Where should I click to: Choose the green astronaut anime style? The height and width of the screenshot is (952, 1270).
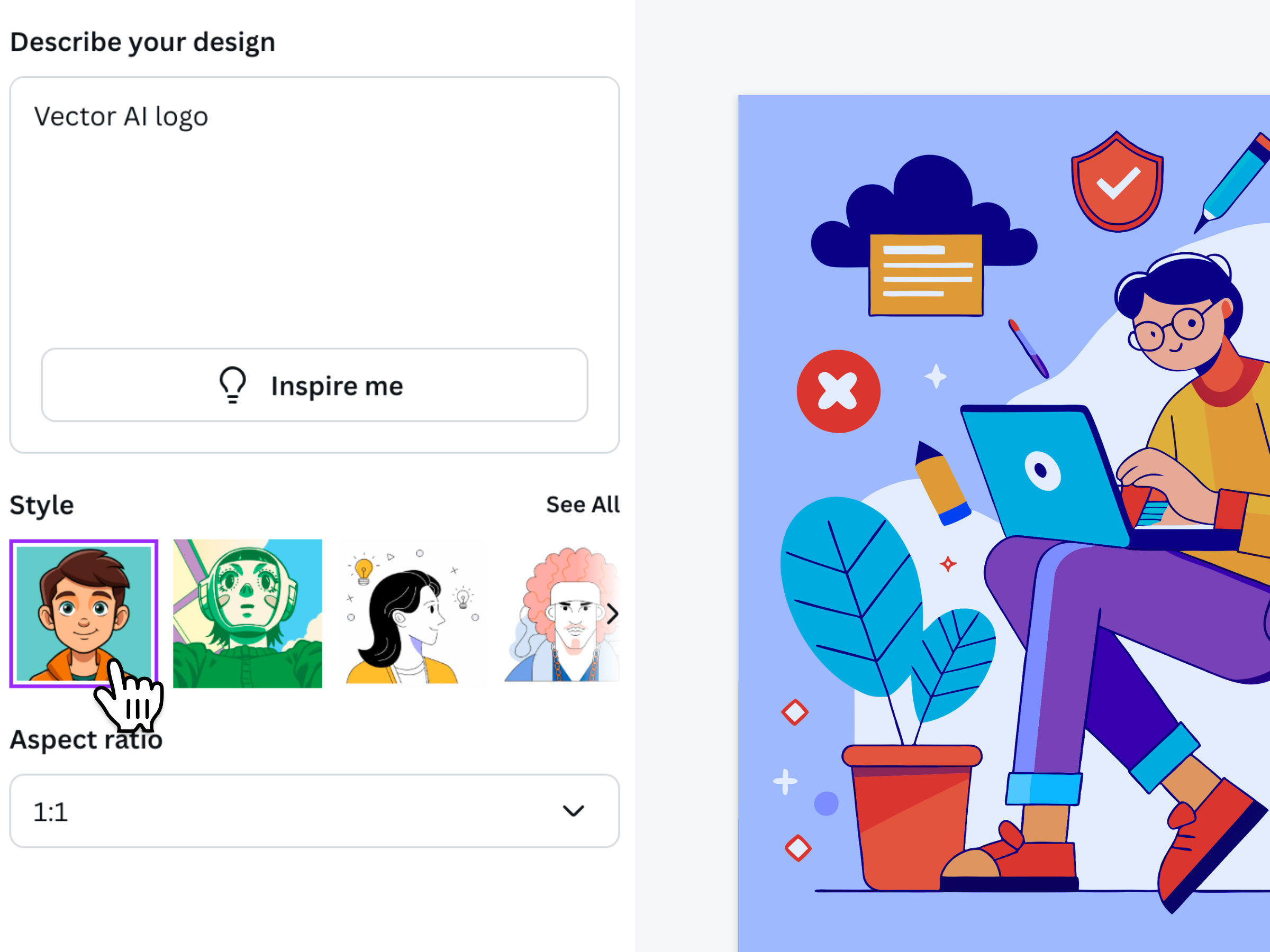click(248, 613)
